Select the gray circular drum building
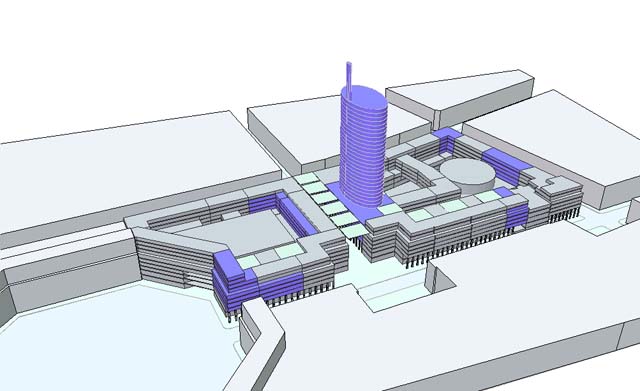 468,176
